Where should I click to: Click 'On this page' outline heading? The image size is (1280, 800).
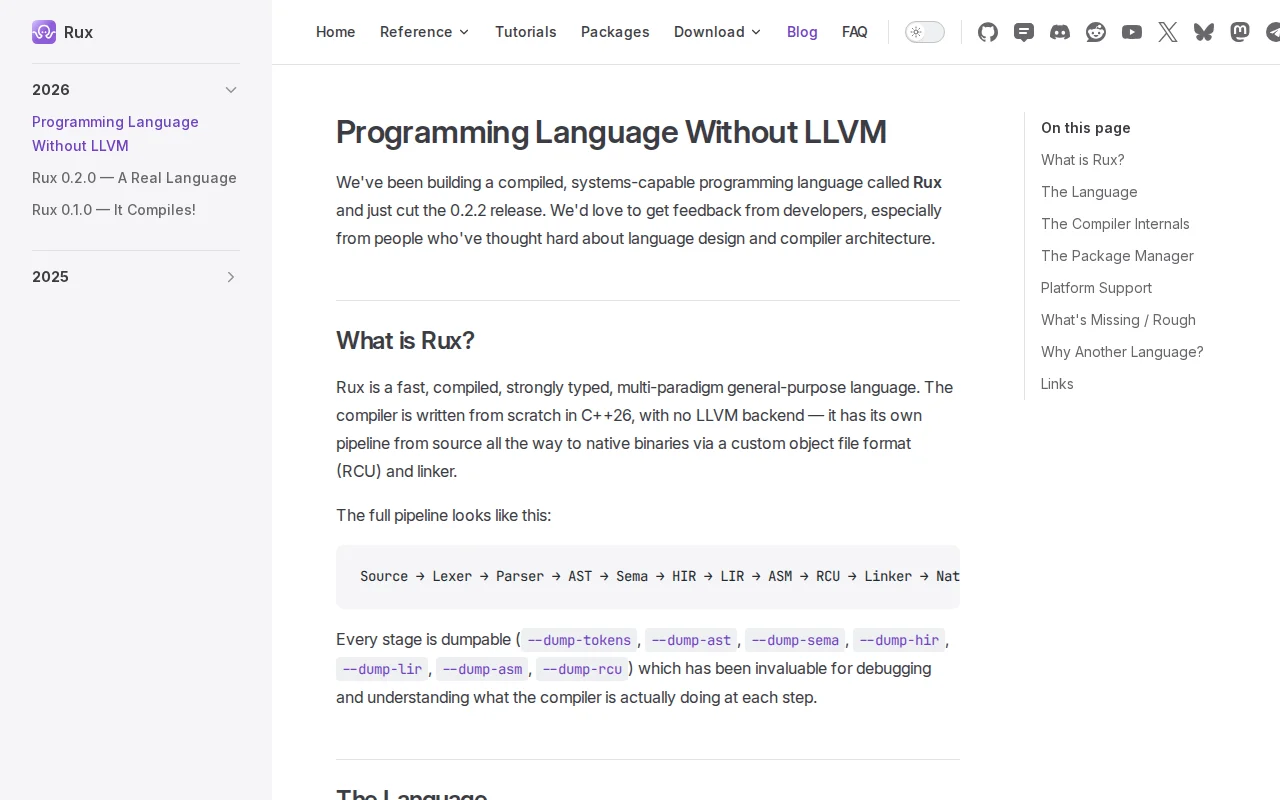pos(1086,128)
